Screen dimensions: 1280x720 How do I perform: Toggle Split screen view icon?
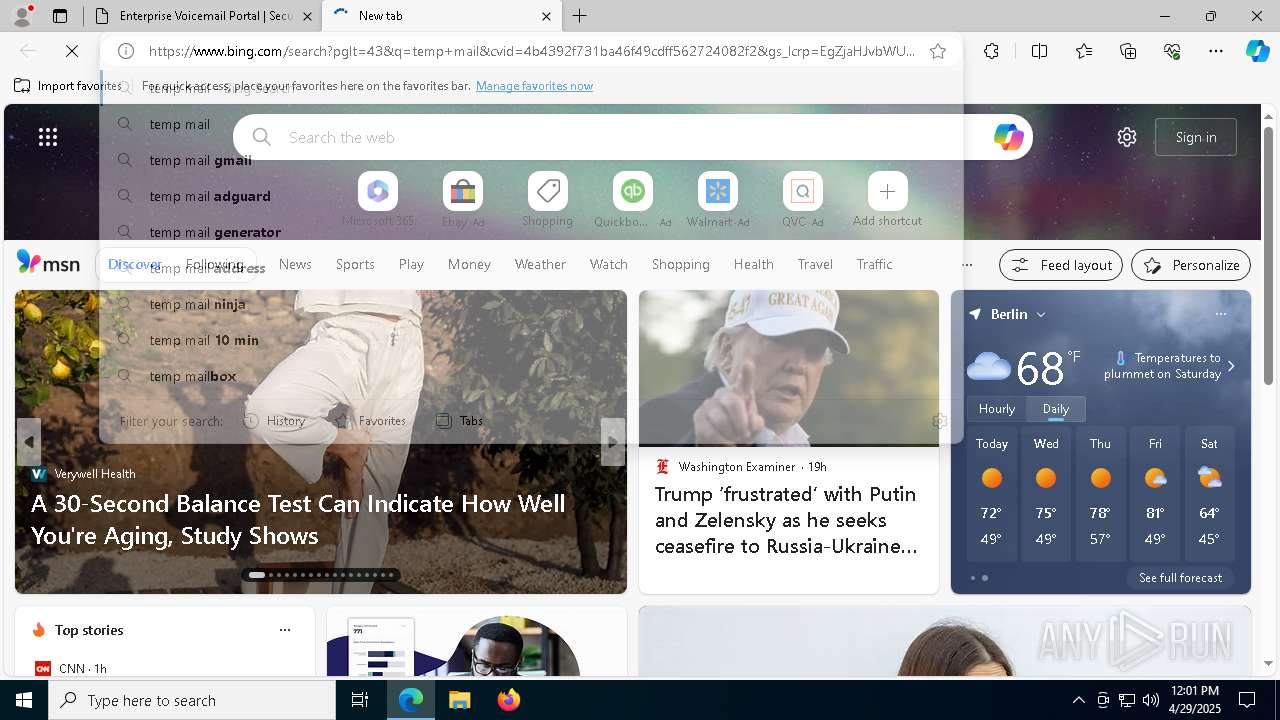[x=1039, y=51]
